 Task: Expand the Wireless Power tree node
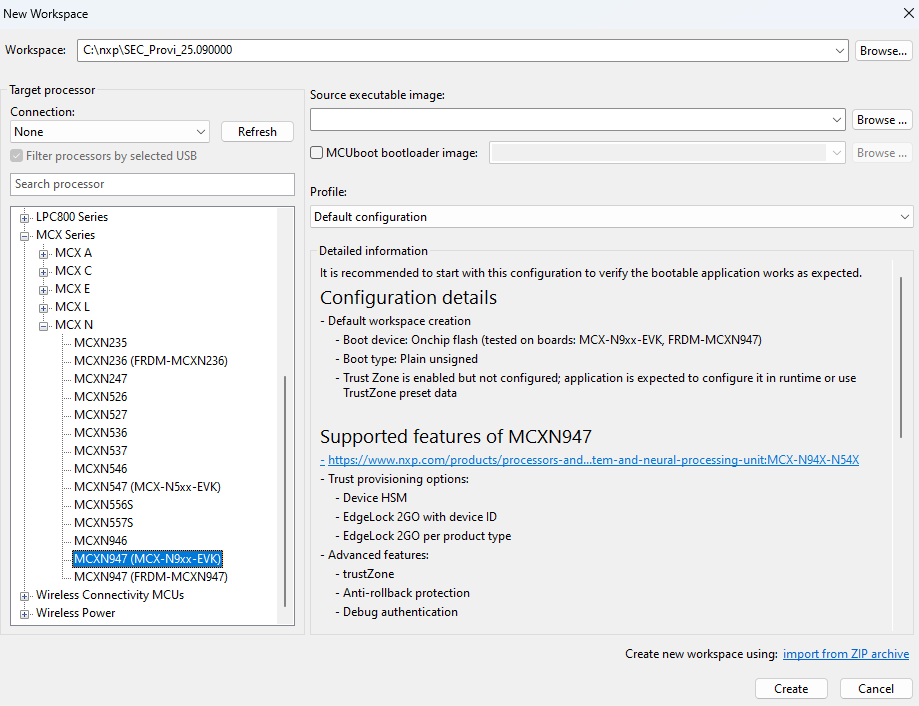click(x=25, y=613)
